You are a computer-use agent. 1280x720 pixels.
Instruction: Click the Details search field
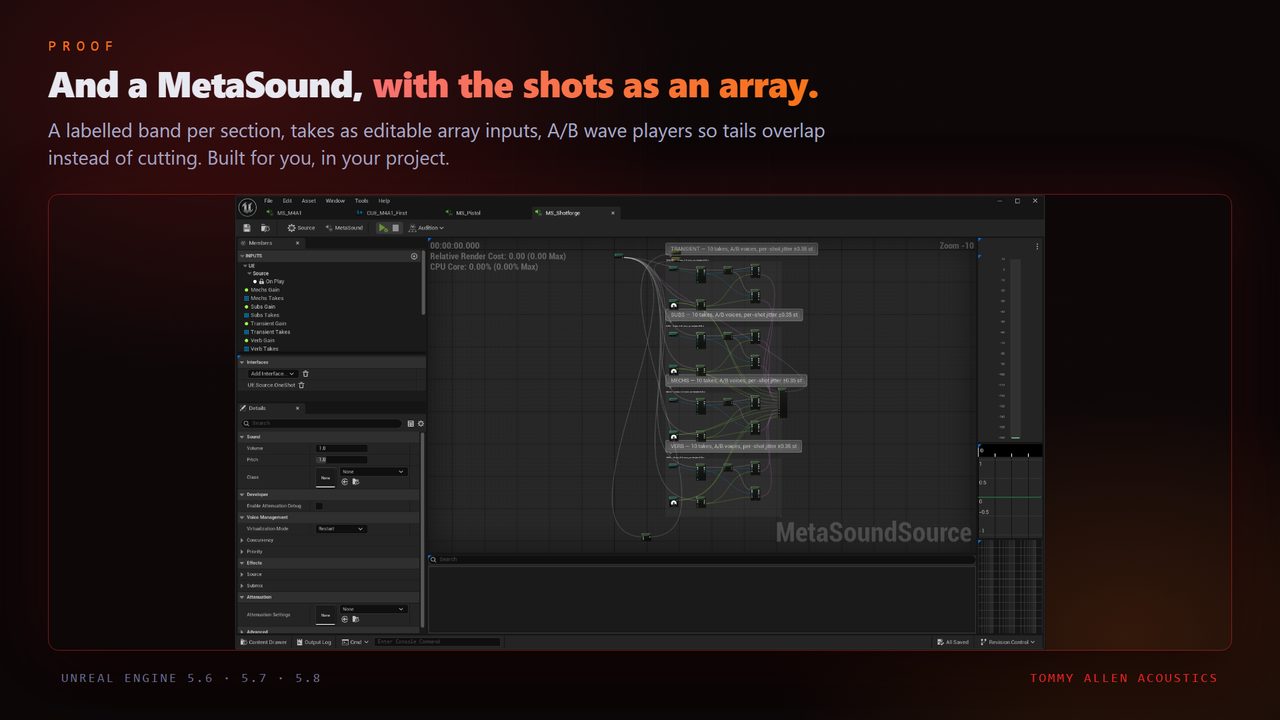pyautogui.click(x=321, y=423)
